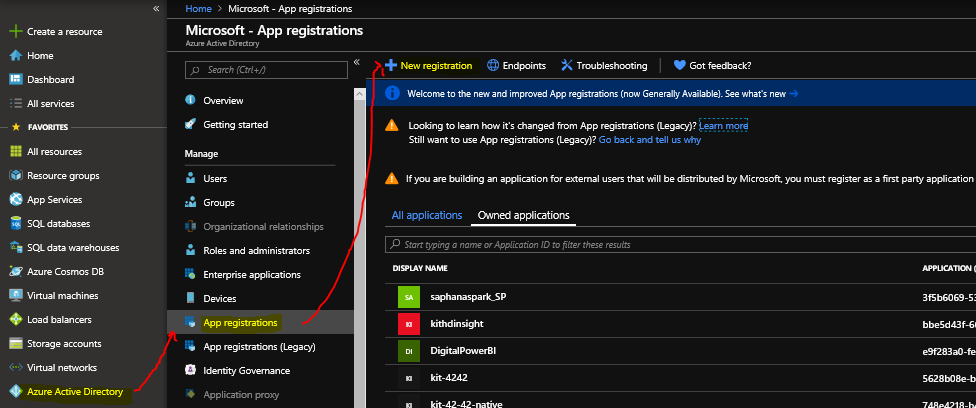This screenshot has width=976, height=408.
Task: Click the application name filter field
Action: (x=680, y=244)
